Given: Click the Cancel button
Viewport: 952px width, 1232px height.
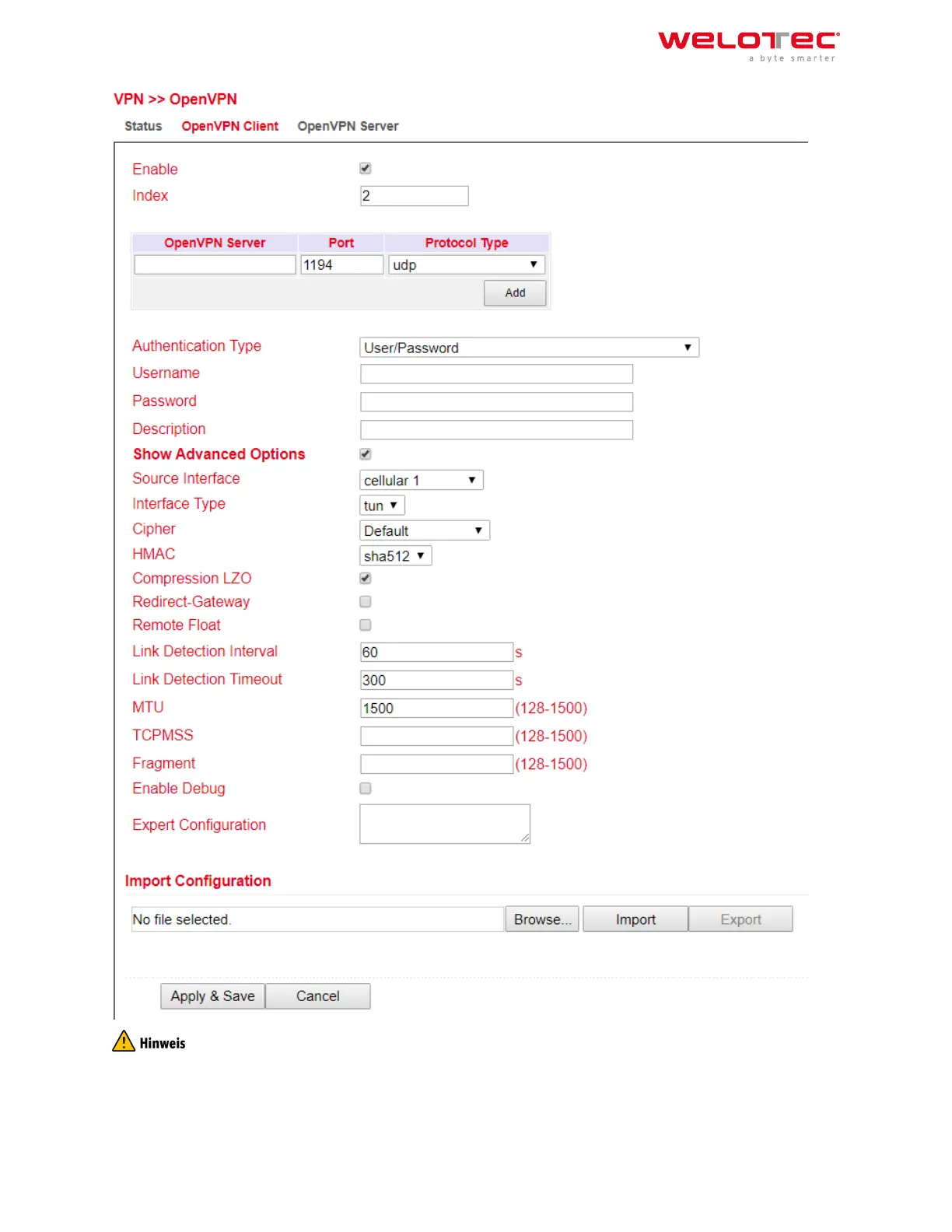Looking at the screenshot, I should [x=317, y=996].
